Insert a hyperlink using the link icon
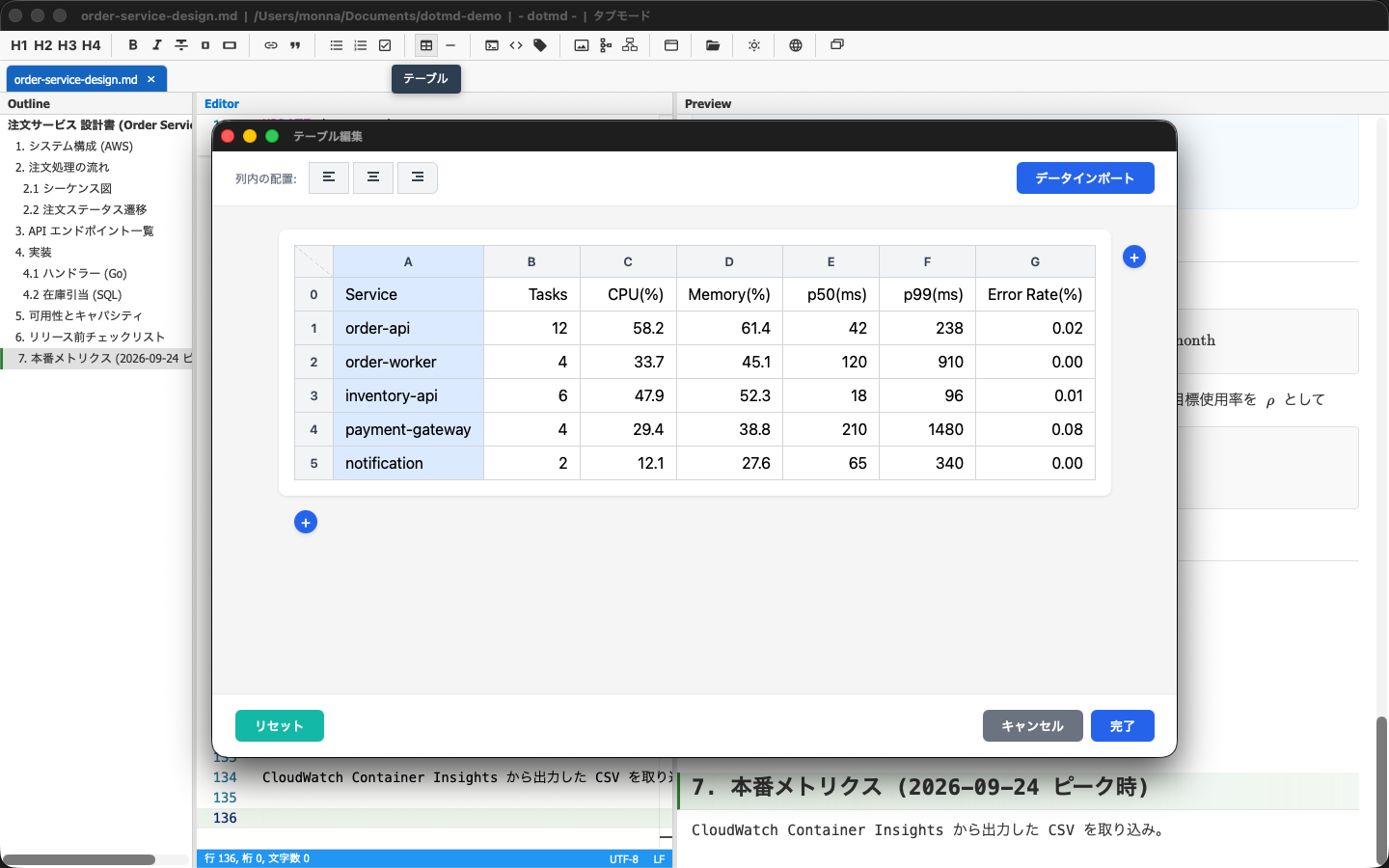This screenshot has width=1389, height=868. [271, 45]
